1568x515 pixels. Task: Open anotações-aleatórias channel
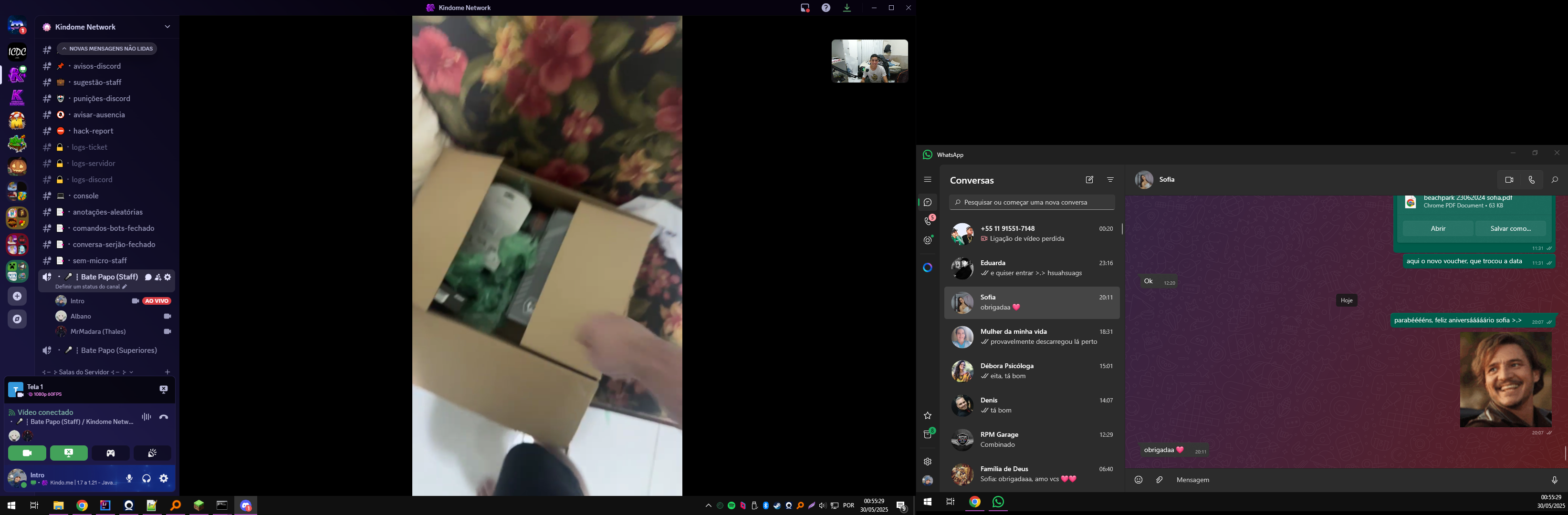107,212
